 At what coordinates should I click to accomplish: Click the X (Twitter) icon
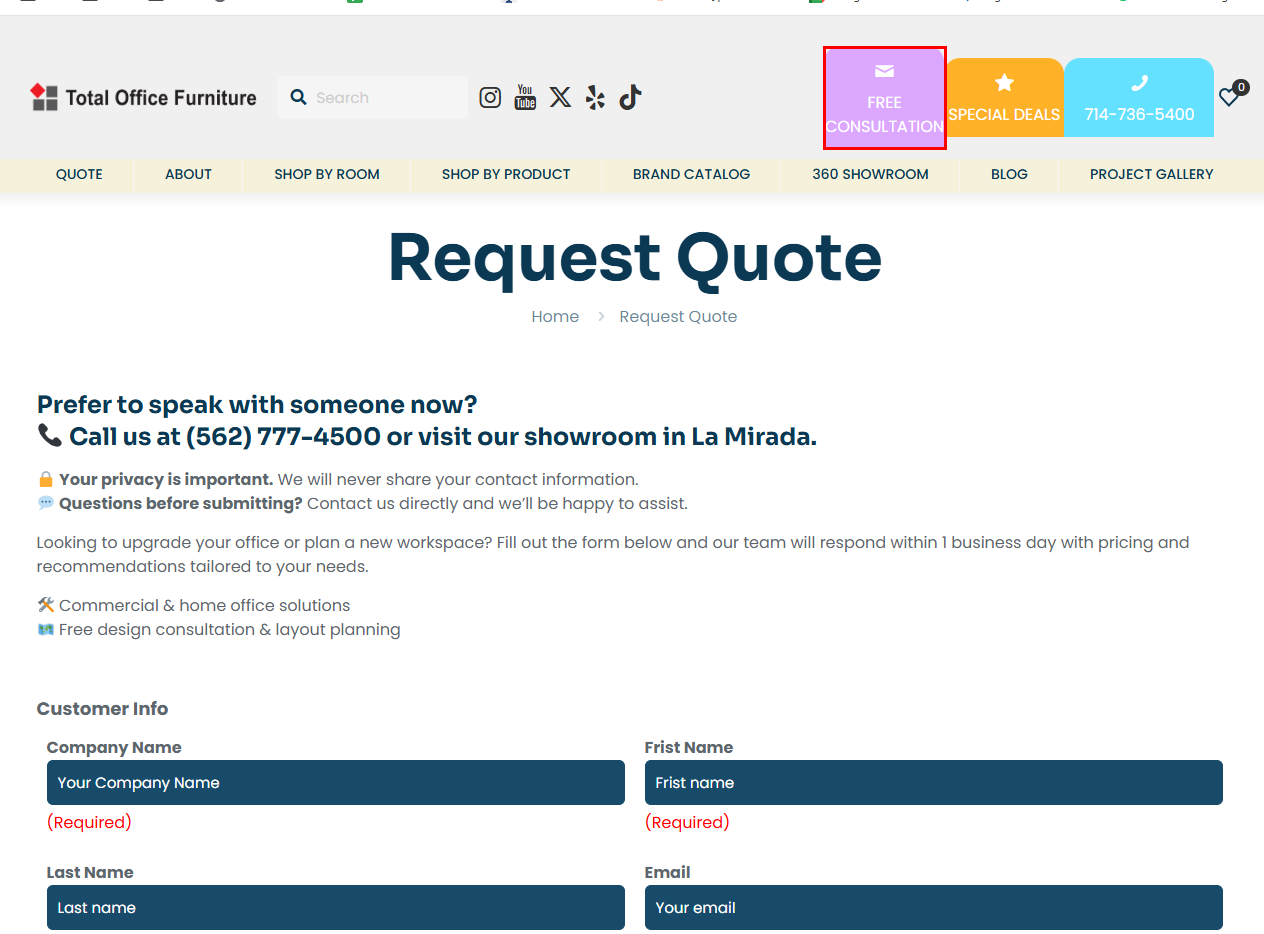[560, 97]
